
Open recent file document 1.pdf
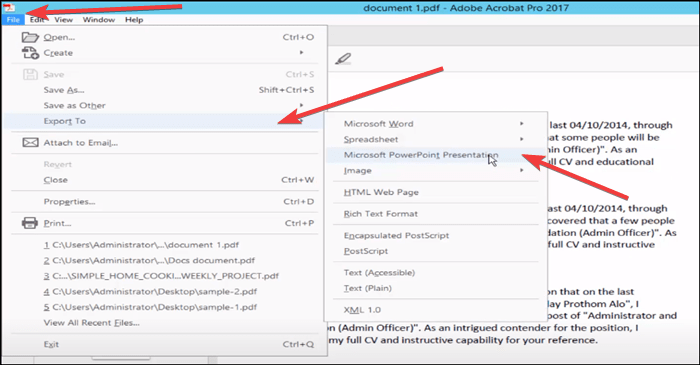pyautogui.click(x=141, y=245)
